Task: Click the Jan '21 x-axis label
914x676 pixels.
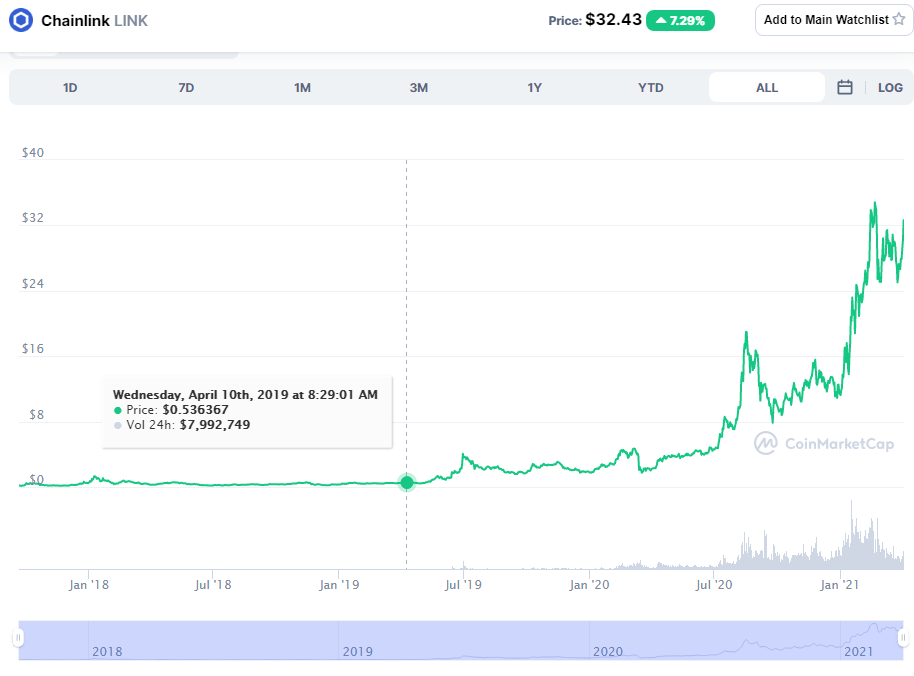Action: 839,585
